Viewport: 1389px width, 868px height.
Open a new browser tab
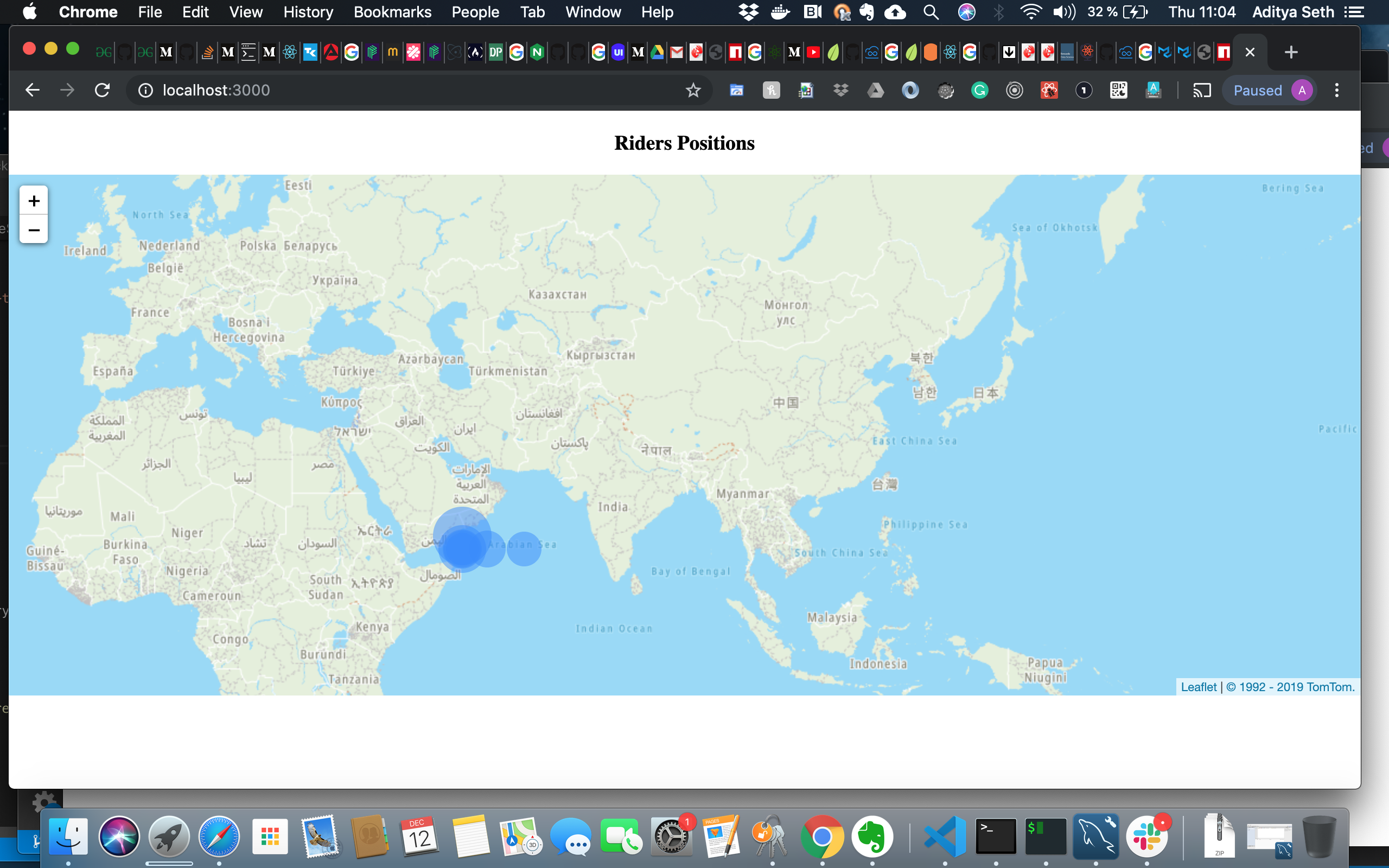pyautogui.click(x=1291, y=52)
